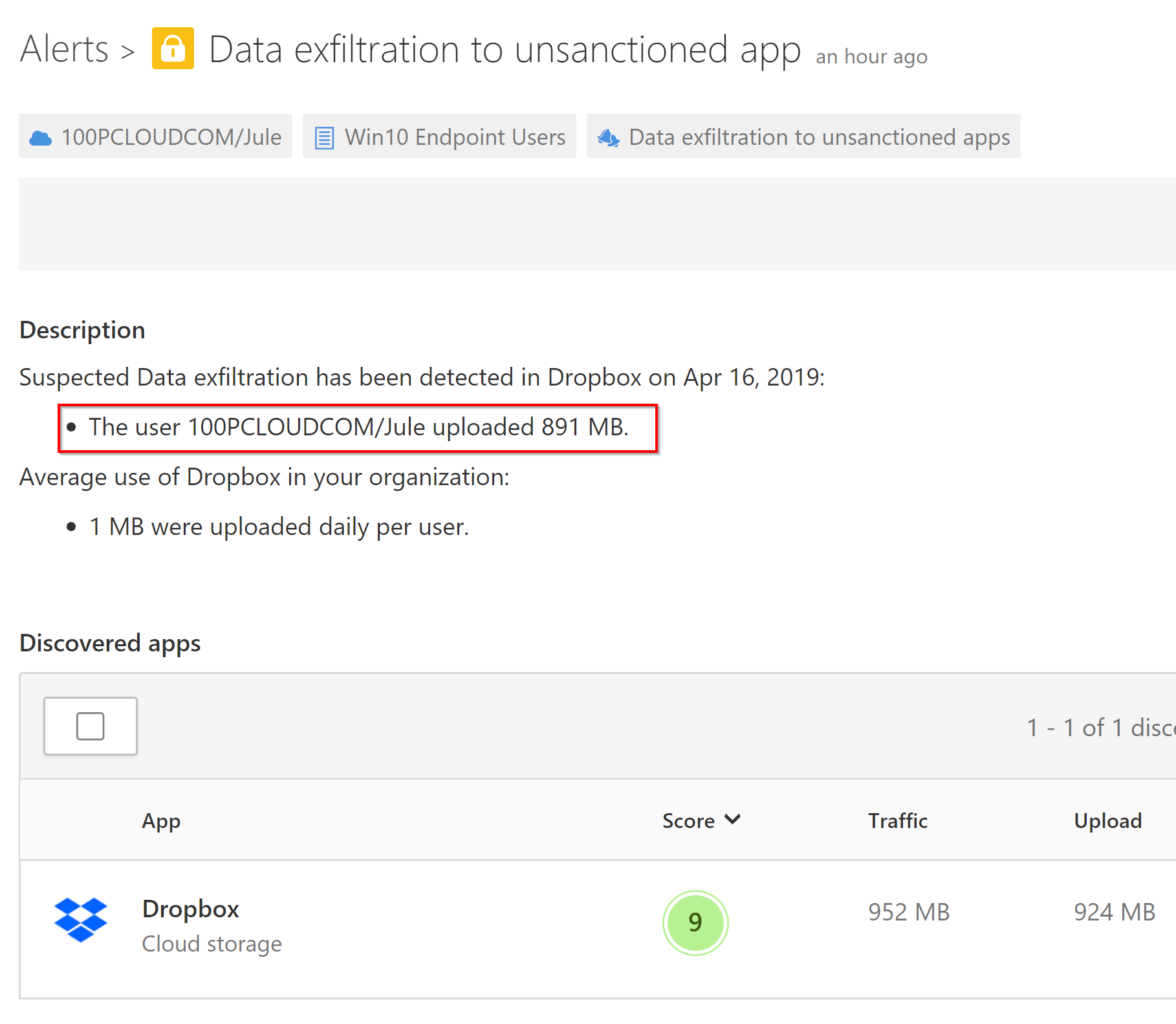Viewport: 1176px width, 1024px height.
Task: Open the Dropbox app name link
Action: pyautogui.click(x=191, y=909)
